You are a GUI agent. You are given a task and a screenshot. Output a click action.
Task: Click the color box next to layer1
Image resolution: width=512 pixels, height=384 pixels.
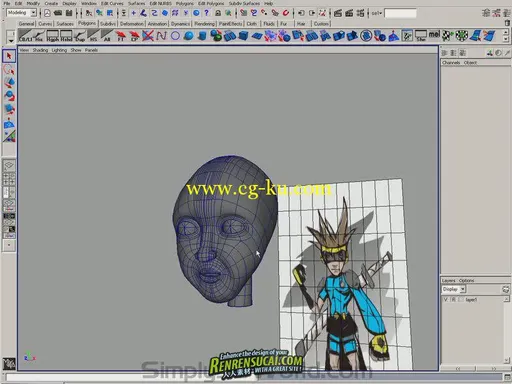click(461, 300)
